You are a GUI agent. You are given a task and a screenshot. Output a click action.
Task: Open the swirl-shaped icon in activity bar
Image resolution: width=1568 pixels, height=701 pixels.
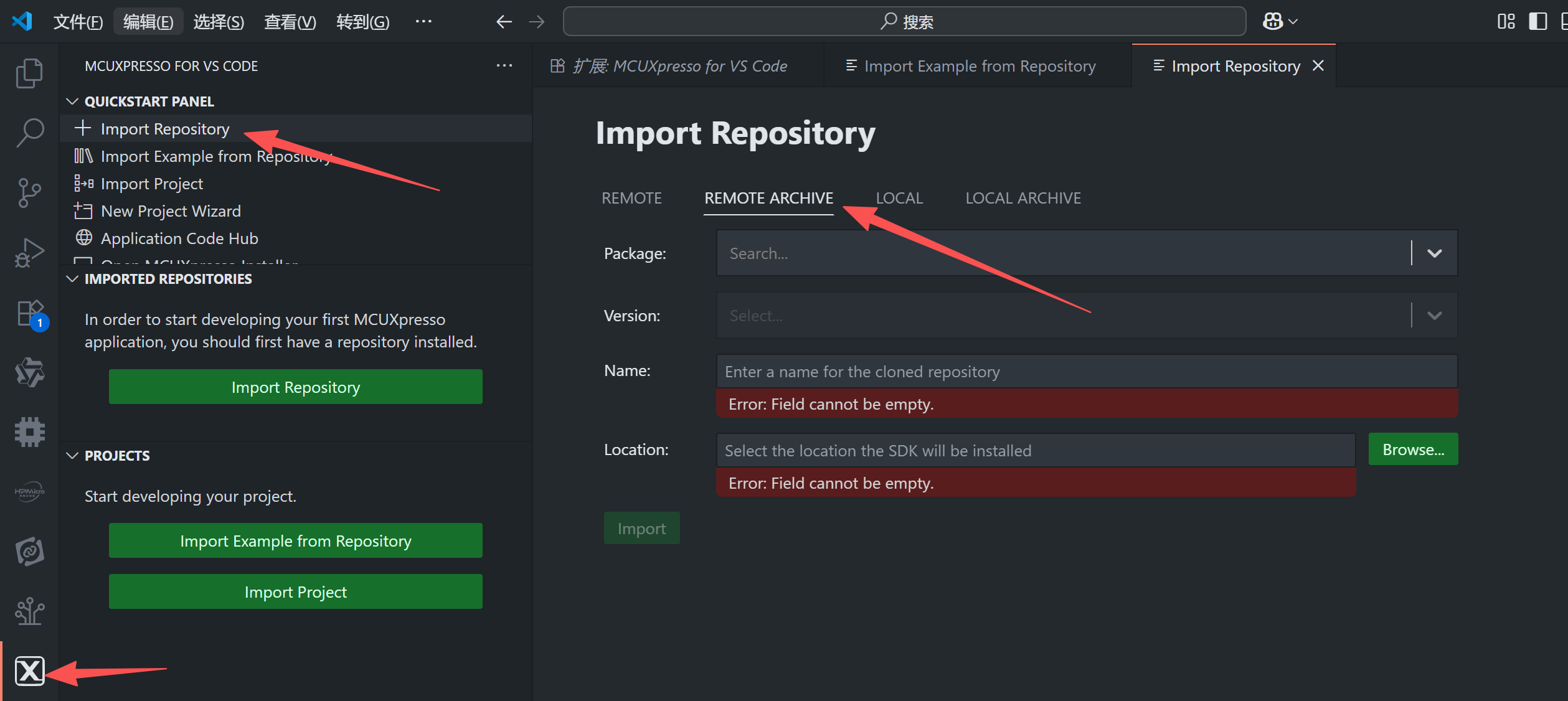pos(29,552)
